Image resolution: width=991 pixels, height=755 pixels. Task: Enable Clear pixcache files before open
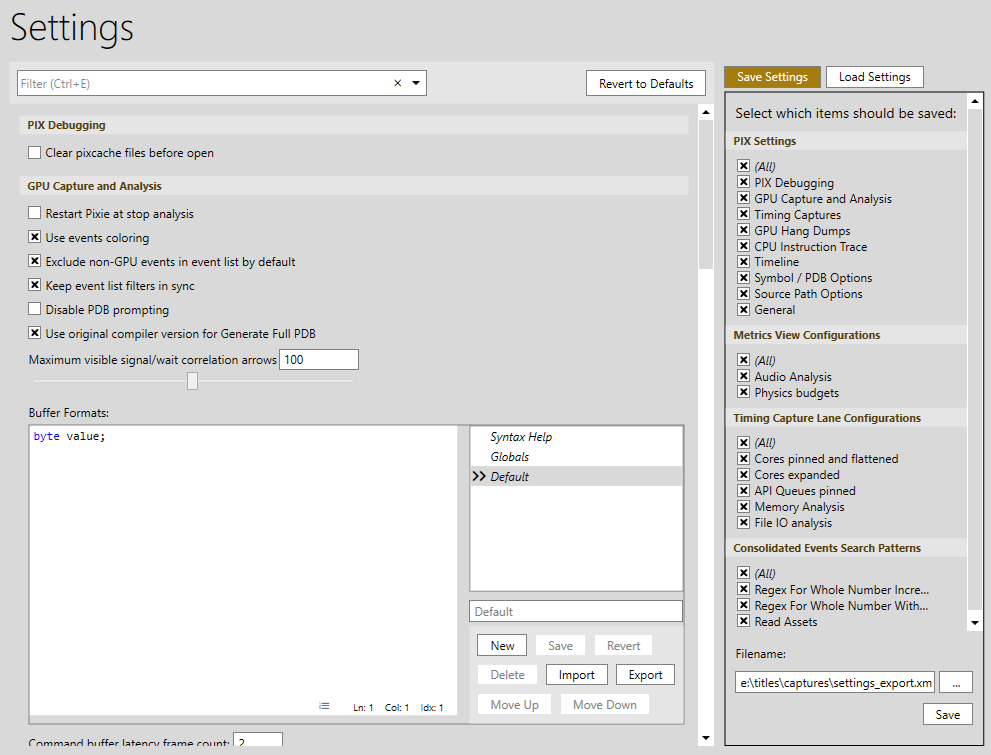tap(35, 152)
